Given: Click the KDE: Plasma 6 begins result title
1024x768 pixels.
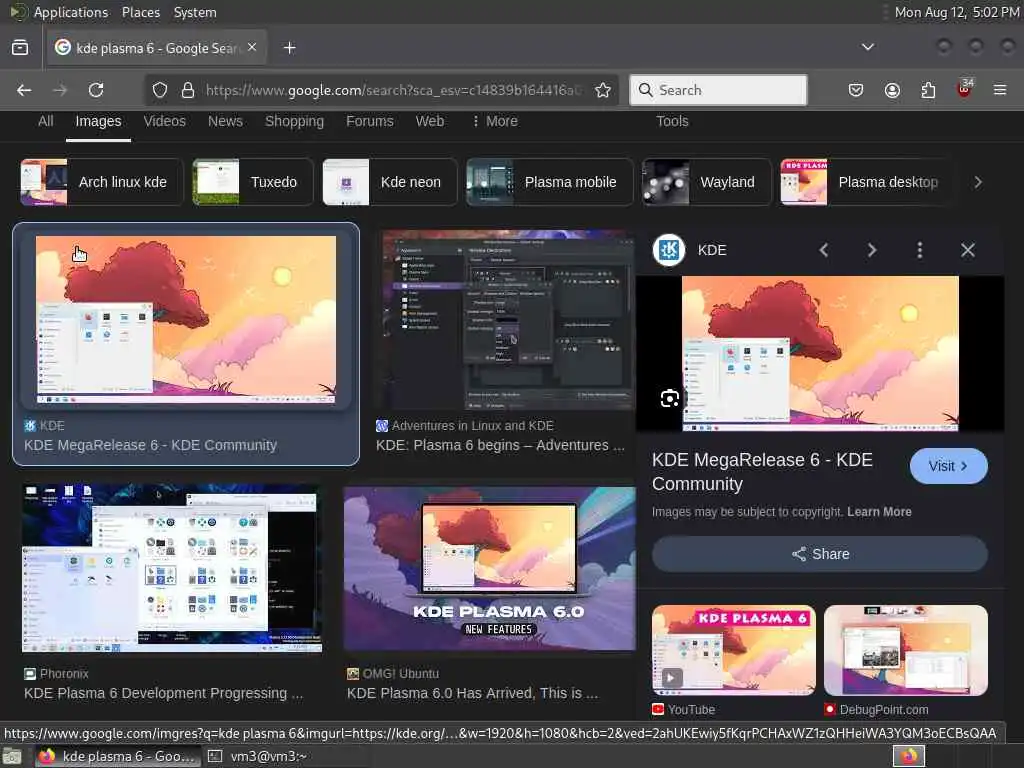Looking at the screenshot, I should [500, 445].
